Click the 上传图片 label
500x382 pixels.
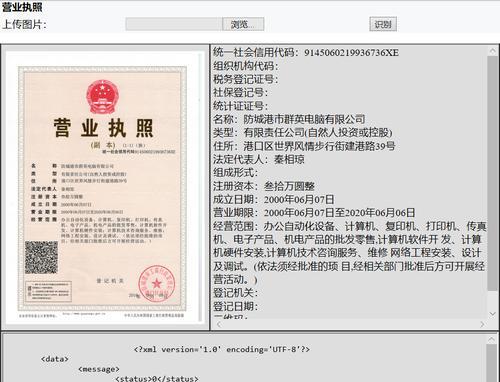click(24, 24)
